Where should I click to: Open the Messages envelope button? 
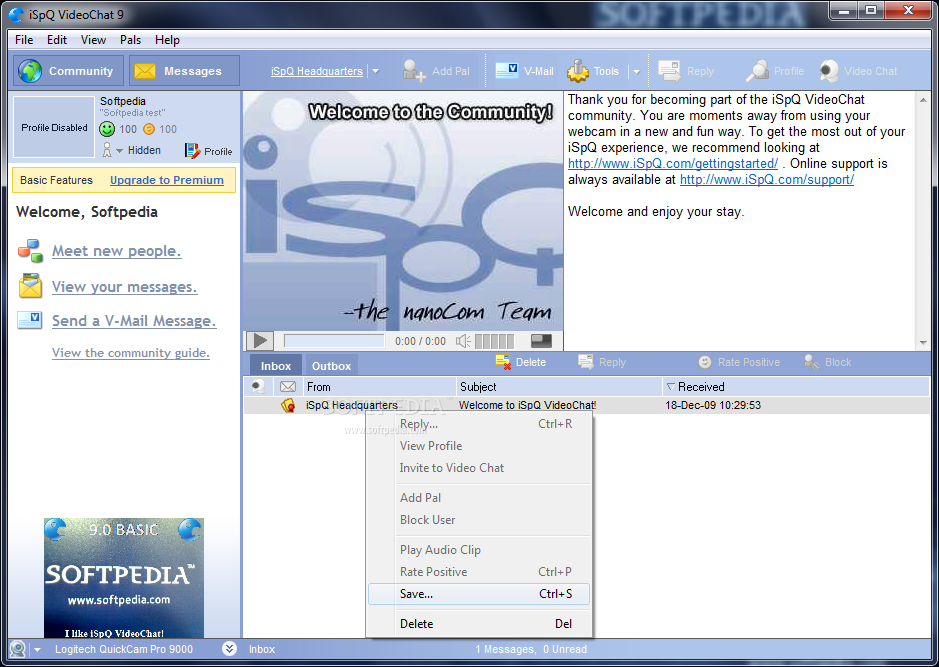point(184,71)
